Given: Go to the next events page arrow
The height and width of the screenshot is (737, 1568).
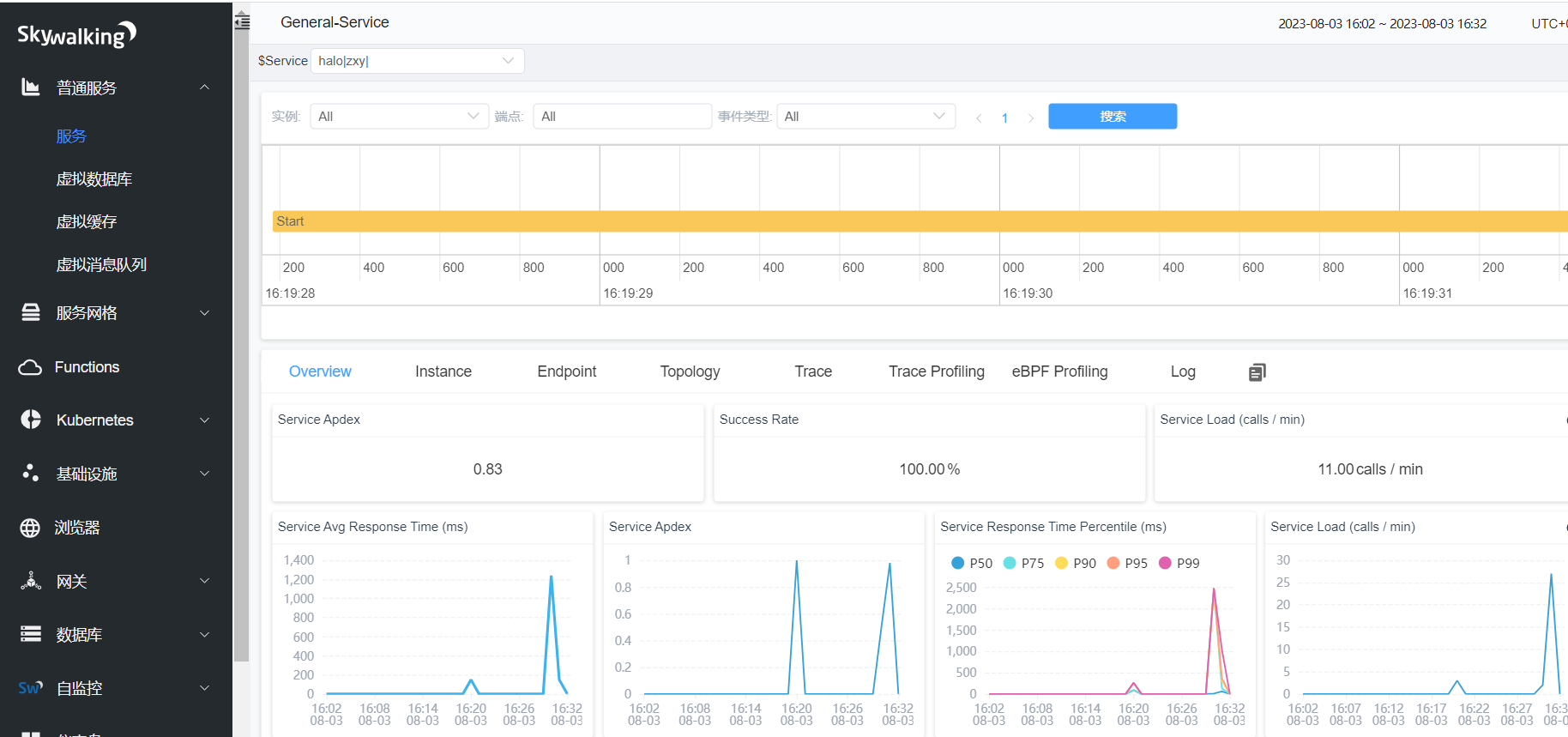Looking at the screenshot, I should click(1031, 118).
